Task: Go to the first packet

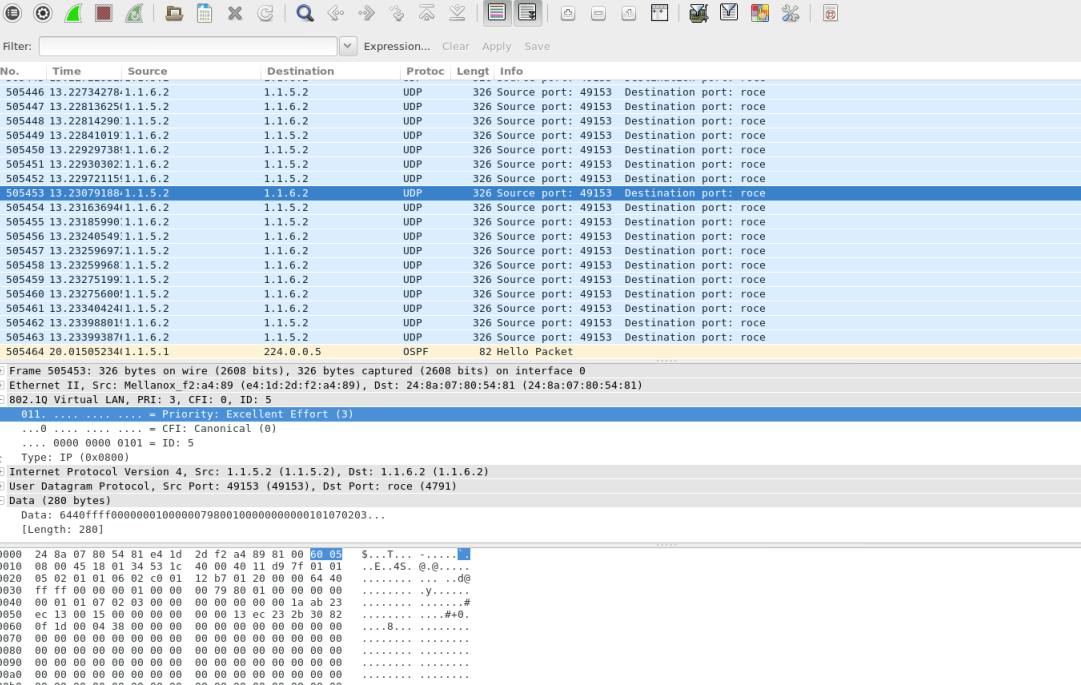Action: click(426, 13)
